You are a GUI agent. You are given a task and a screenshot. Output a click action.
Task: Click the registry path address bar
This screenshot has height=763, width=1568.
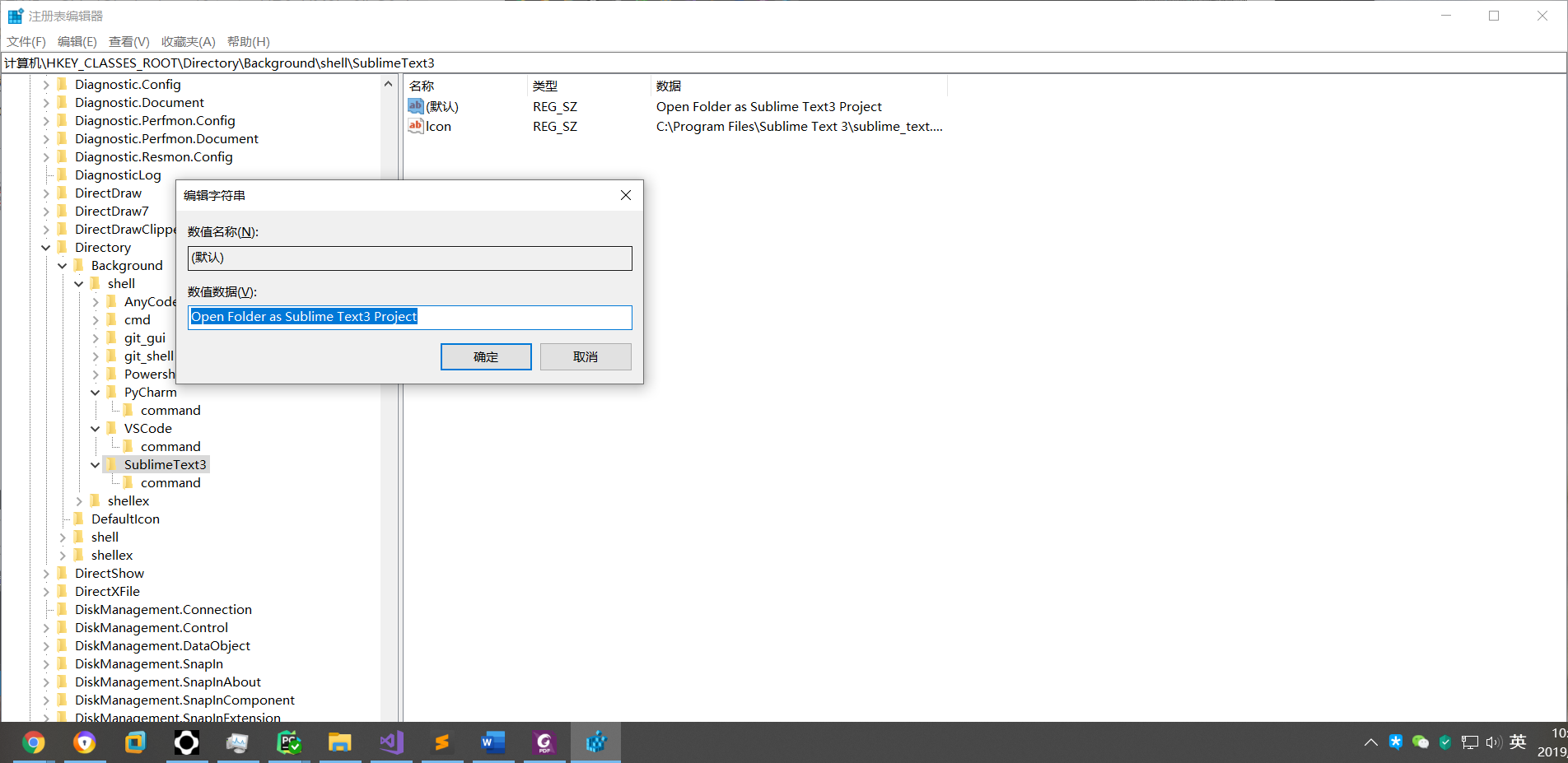point(783,63)
